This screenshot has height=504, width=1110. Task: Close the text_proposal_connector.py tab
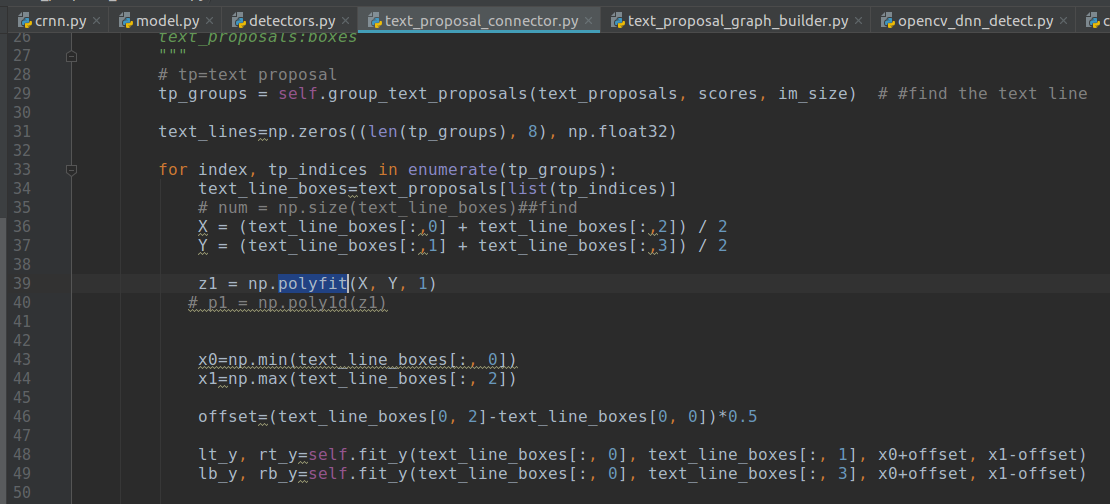click(x=588, y=21)
